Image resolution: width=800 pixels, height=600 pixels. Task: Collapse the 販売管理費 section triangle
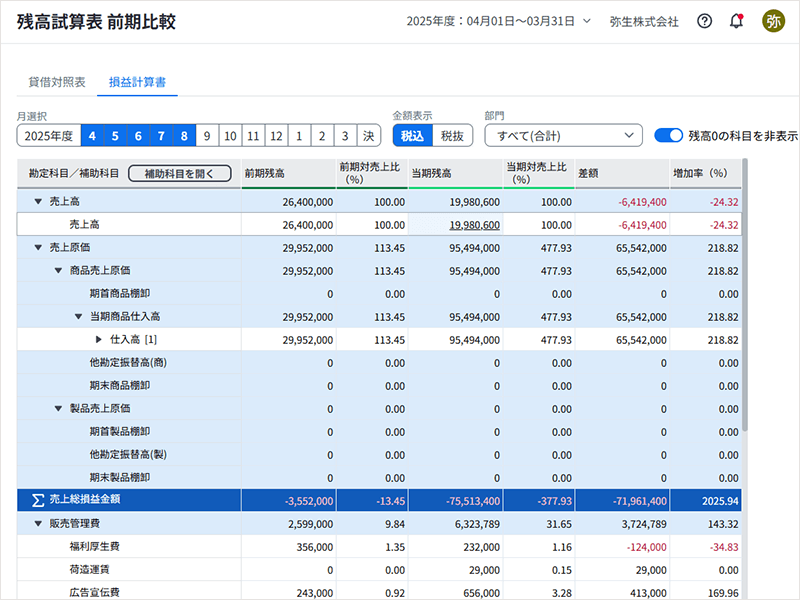point(38,522)
